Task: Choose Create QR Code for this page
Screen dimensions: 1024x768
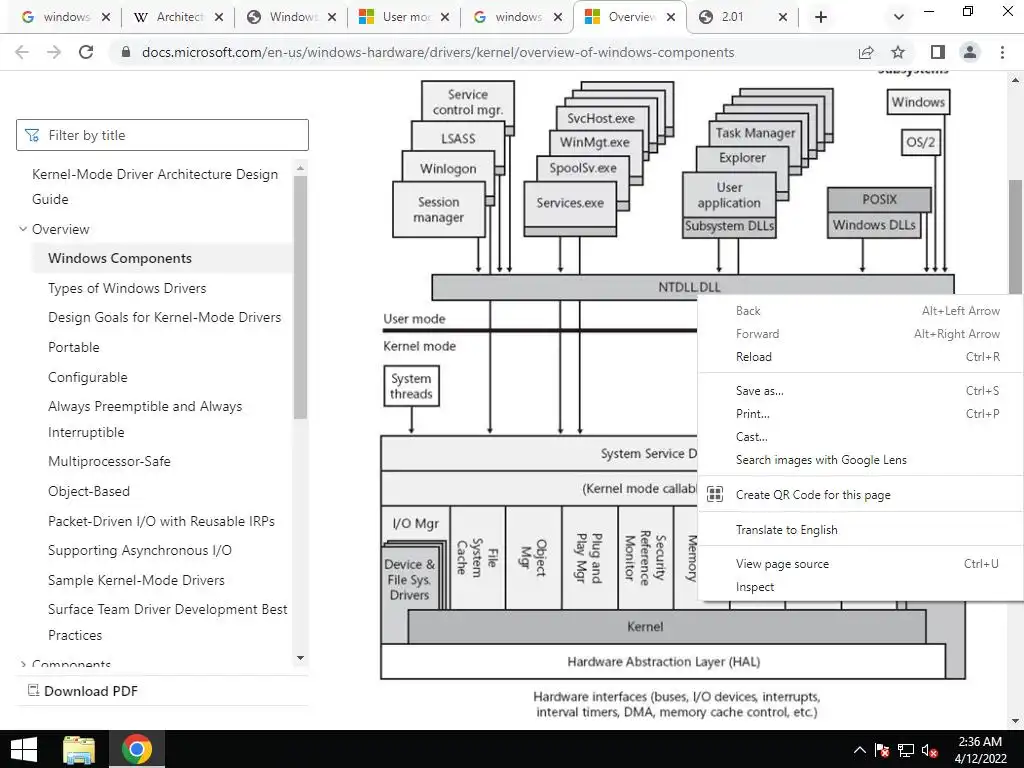Action: point(859,494)
